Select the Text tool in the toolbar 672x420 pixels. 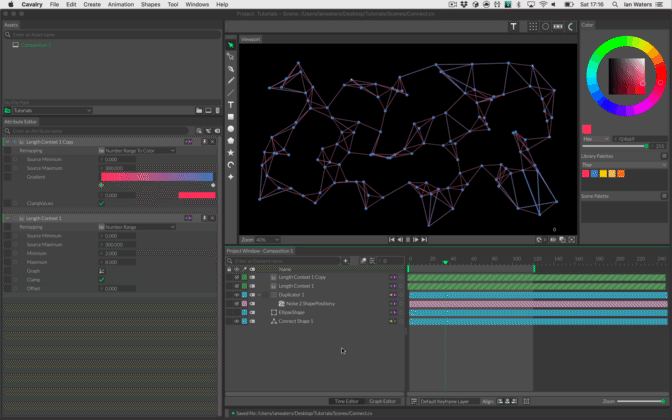pyautogui.click(x=231, y=104)
